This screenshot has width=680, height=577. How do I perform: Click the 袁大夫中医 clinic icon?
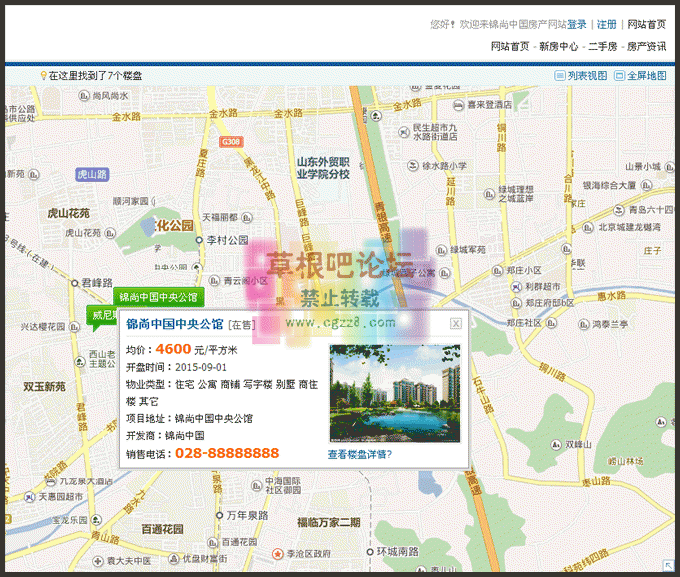pos(98,561)
